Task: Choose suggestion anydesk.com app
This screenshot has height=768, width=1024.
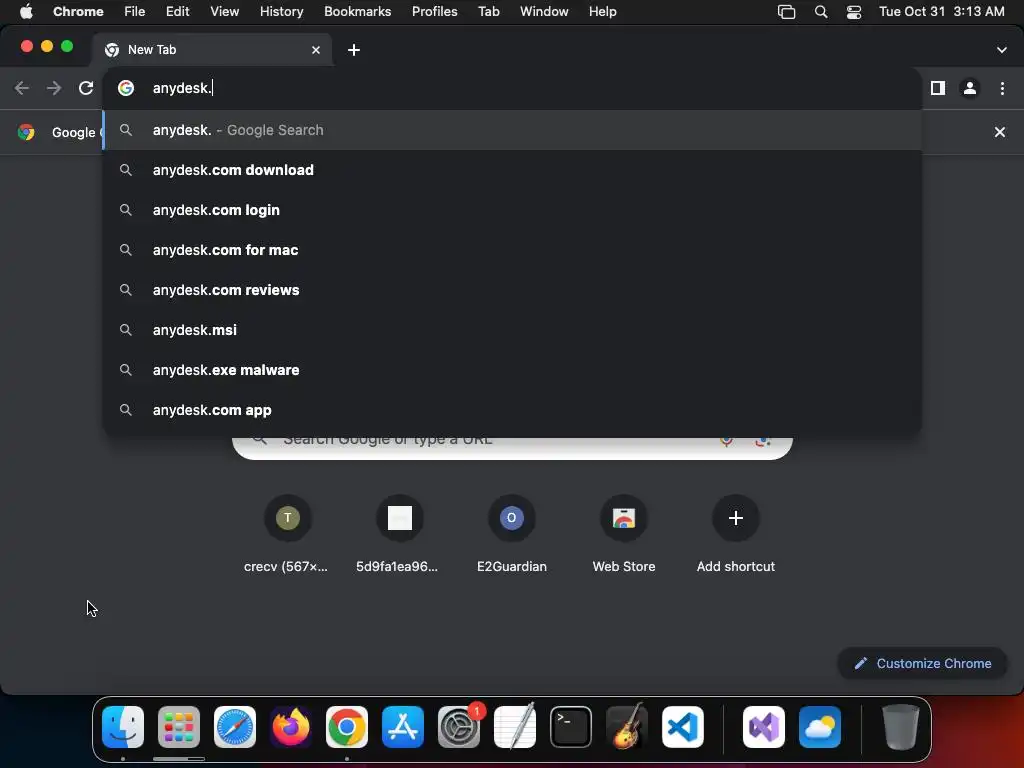Action: (512, 409)
